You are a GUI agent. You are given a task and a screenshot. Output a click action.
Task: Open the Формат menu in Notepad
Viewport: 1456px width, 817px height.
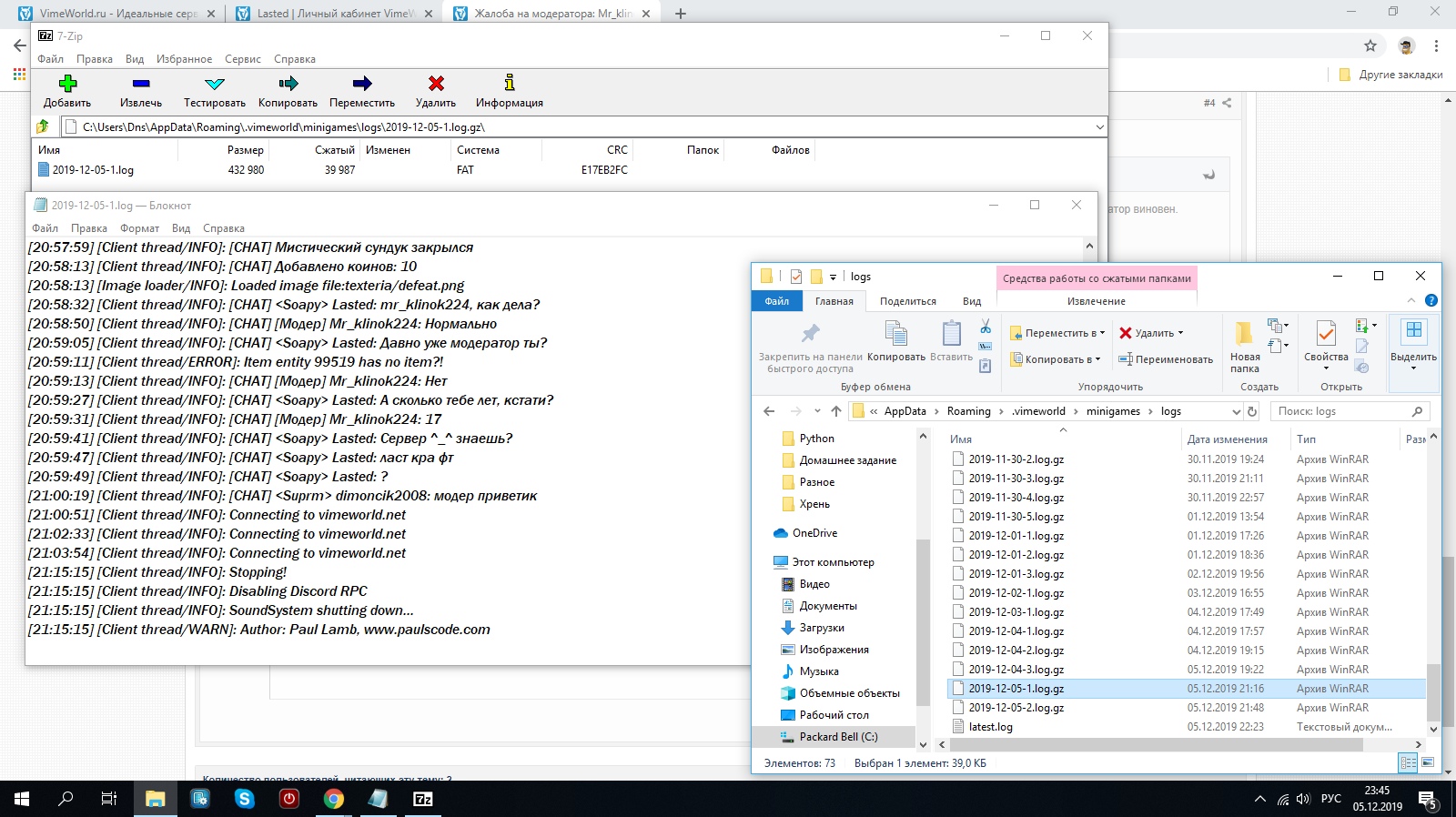tap(140, 228)
